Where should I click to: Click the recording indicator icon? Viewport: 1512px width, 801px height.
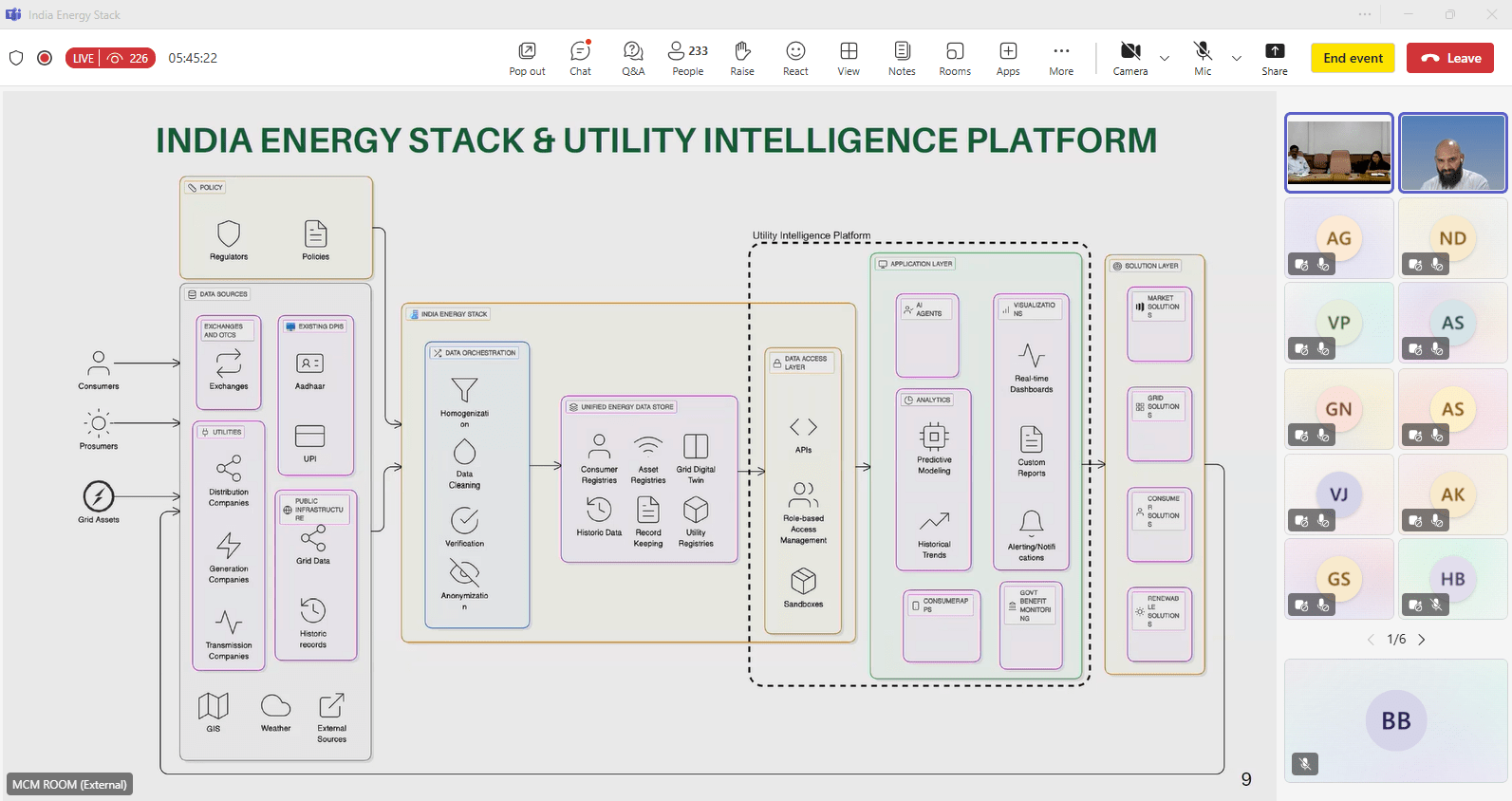[x=45, y=58]
